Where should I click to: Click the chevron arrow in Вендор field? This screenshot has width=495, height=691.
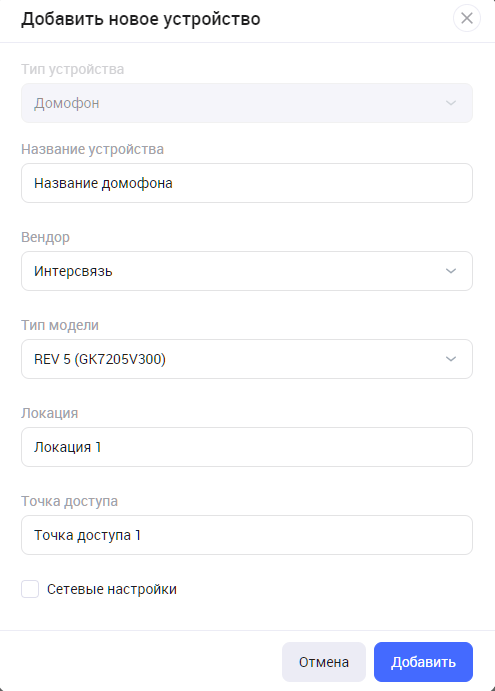click(450, 271)
